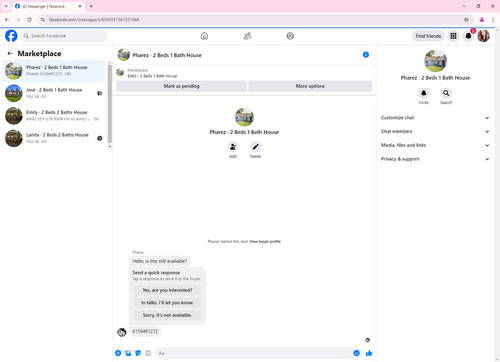Open new browser tab
Screen dimensions: 500x362
(91, 6)
